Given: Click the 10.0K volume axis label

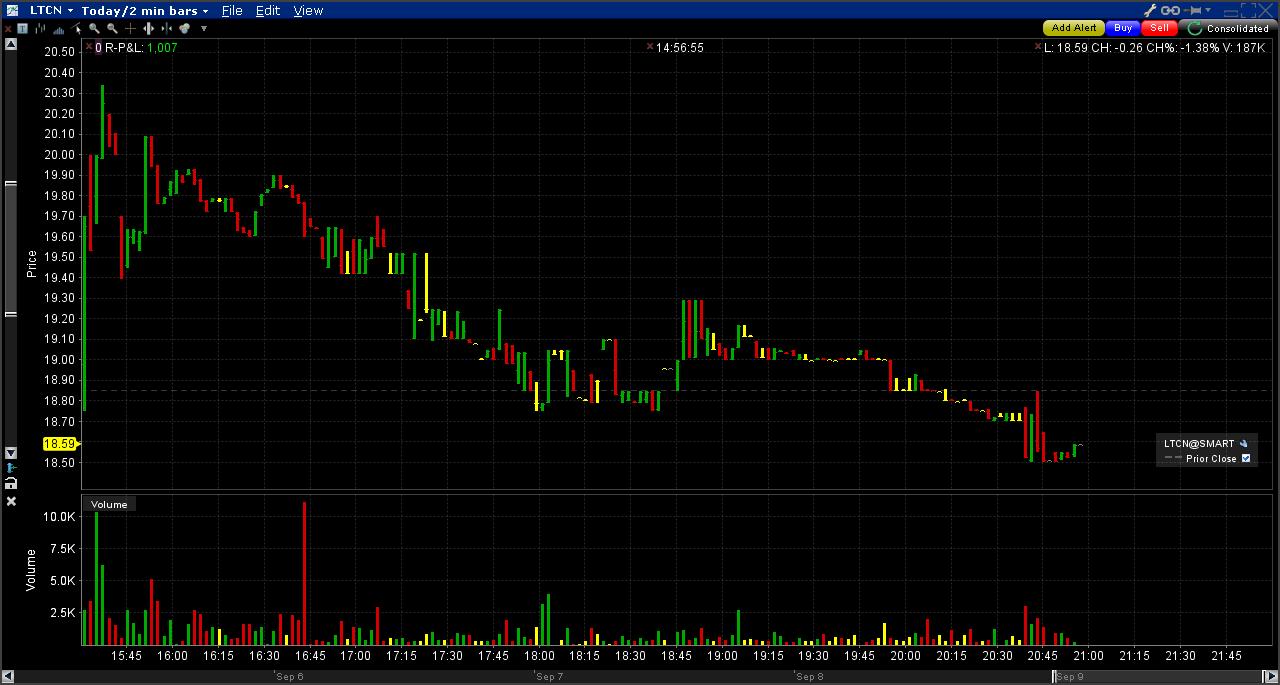Looking at the screenshot, I should (60, 517).
